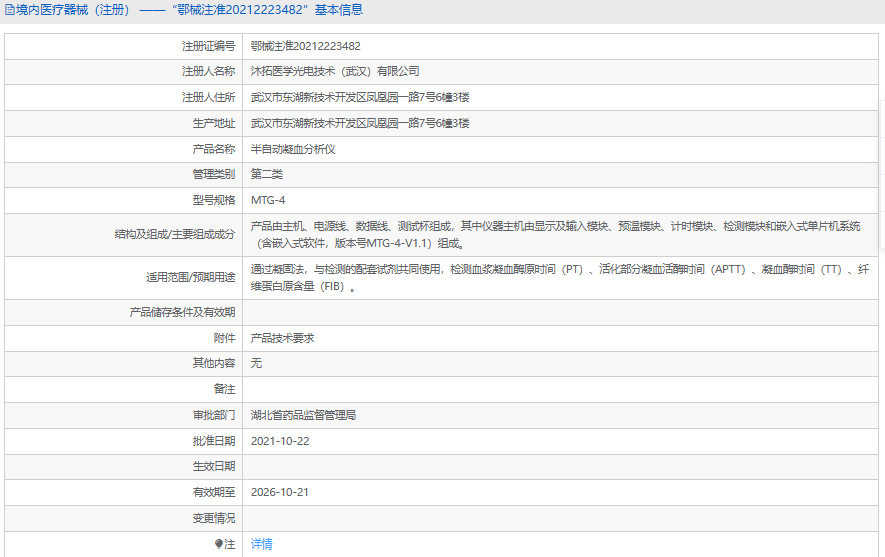Image resolution: width=885 pixels, height=557 pixels.
Task: Click the empty 备注 remarks cell
Action: coord(560,389)
